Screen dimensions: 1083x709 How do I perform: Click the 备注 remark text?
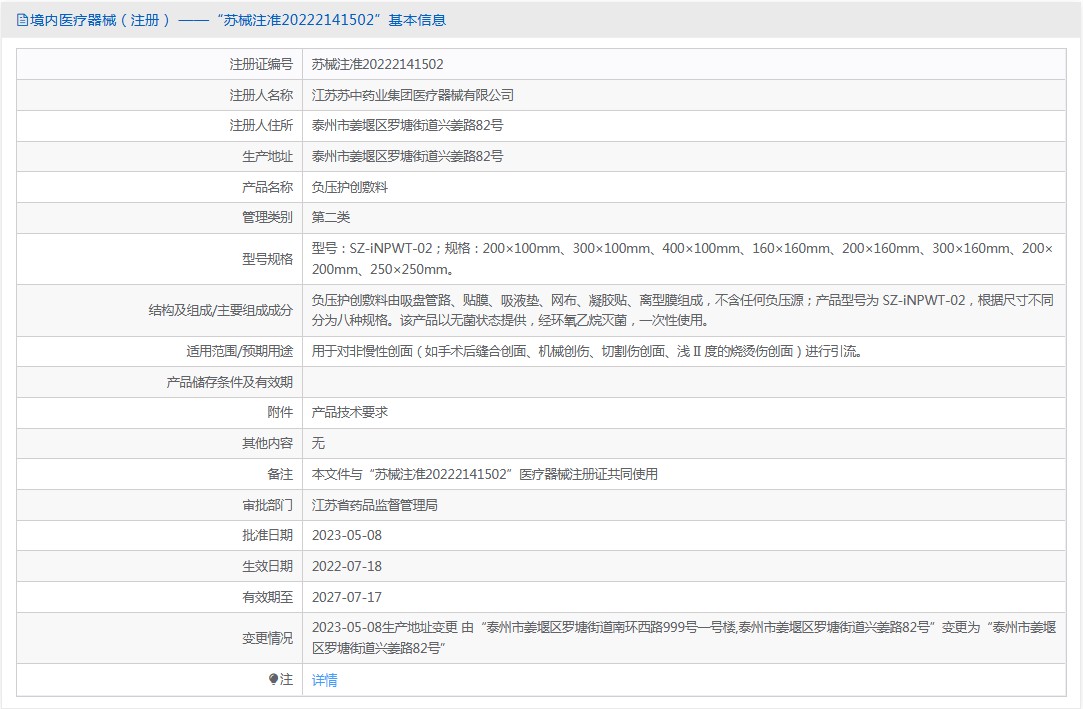(x=485, y=474)
